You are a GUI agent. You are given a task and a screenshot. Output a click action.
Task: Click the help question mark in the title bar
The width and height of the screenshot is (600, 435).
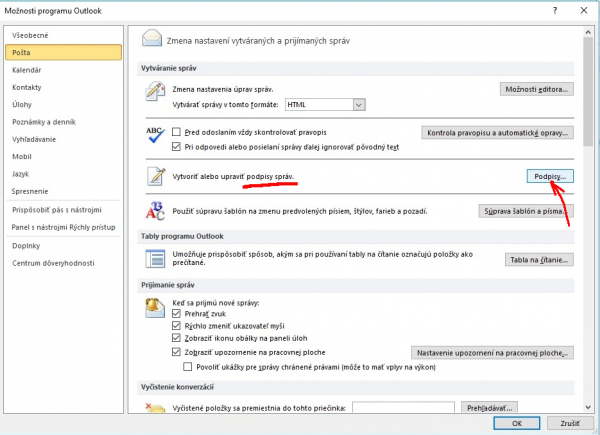pyautogui.click(x=555, y=10)
